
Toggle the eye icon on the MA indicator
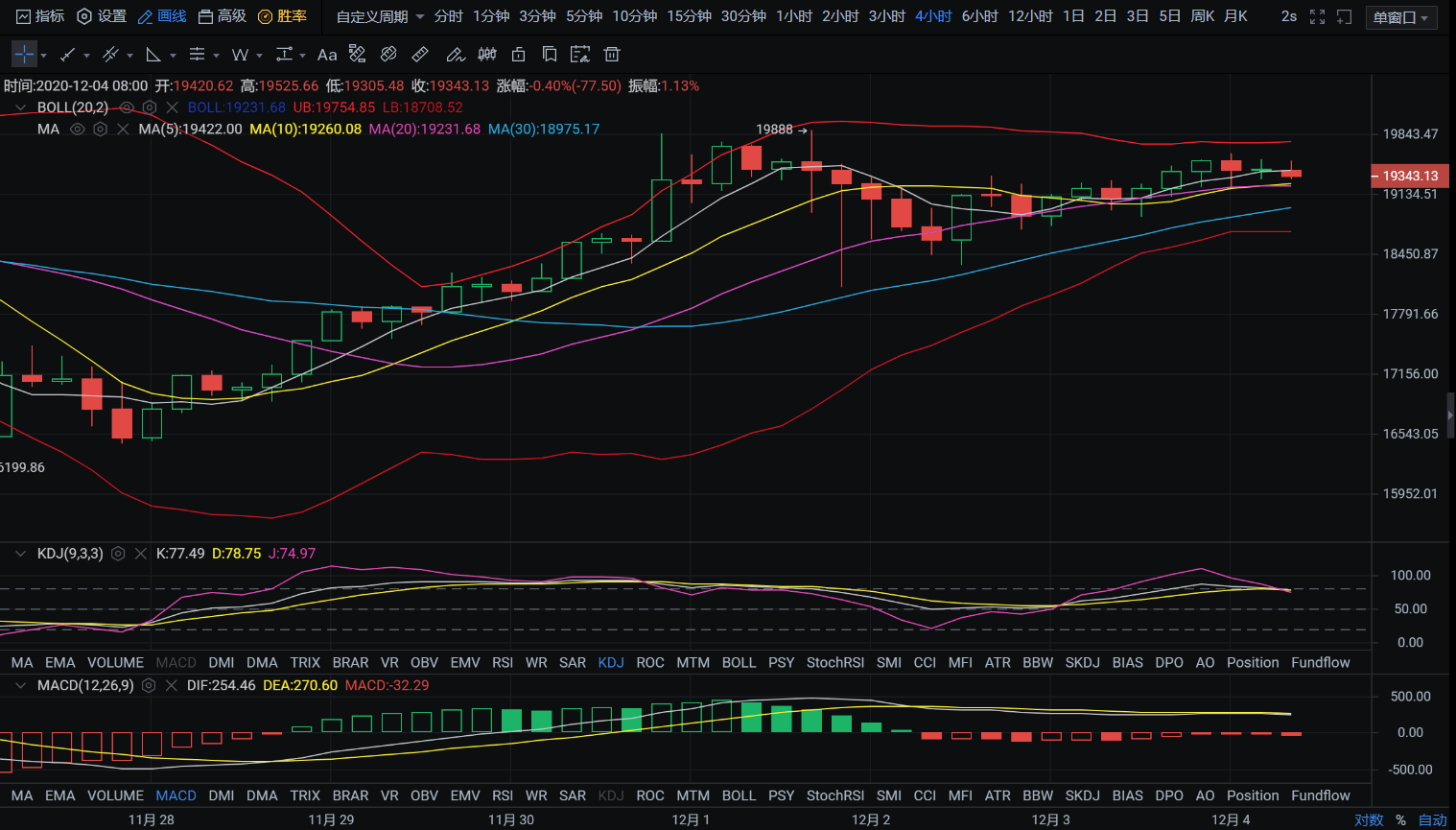point(78,129)
